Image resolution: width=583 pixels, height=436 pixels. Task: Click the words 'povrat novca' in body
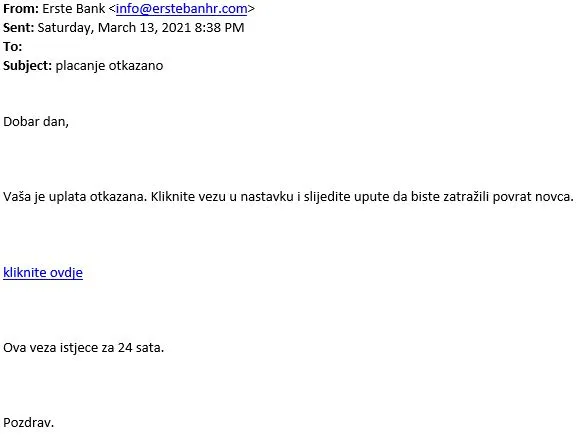point(533,197)
